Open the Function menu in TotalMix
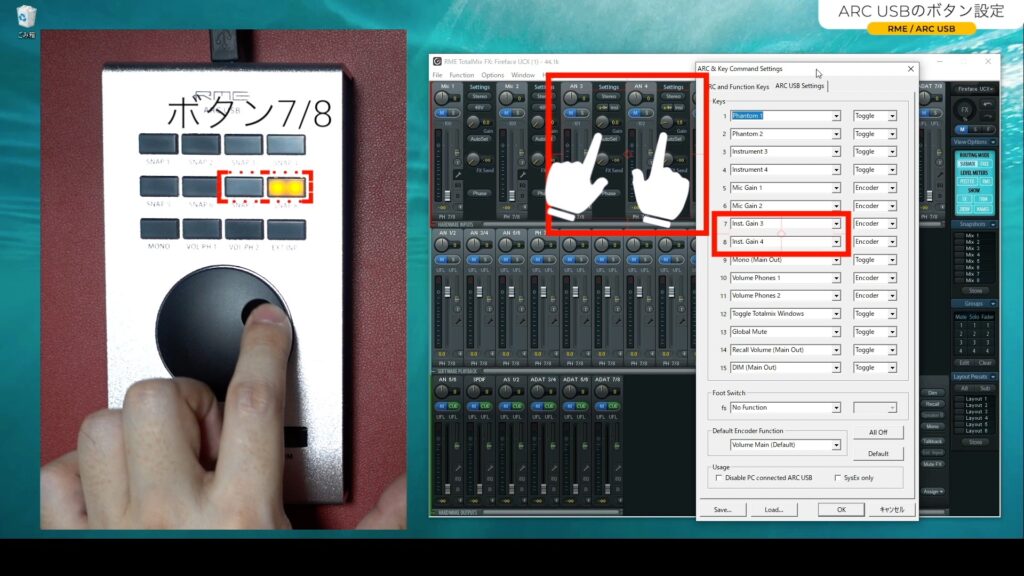The height and width of the screenshot is (576, 1024). [461, 75]
